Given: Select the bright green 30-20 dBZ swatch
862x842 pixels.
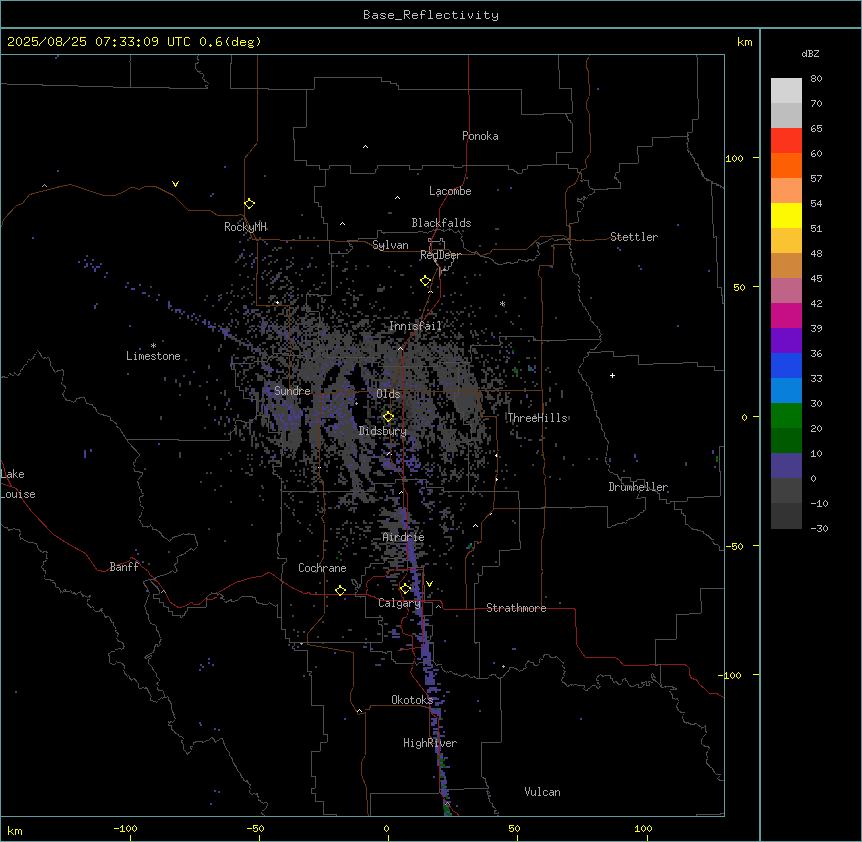Looking at the screenshot, I should (786, 416).
